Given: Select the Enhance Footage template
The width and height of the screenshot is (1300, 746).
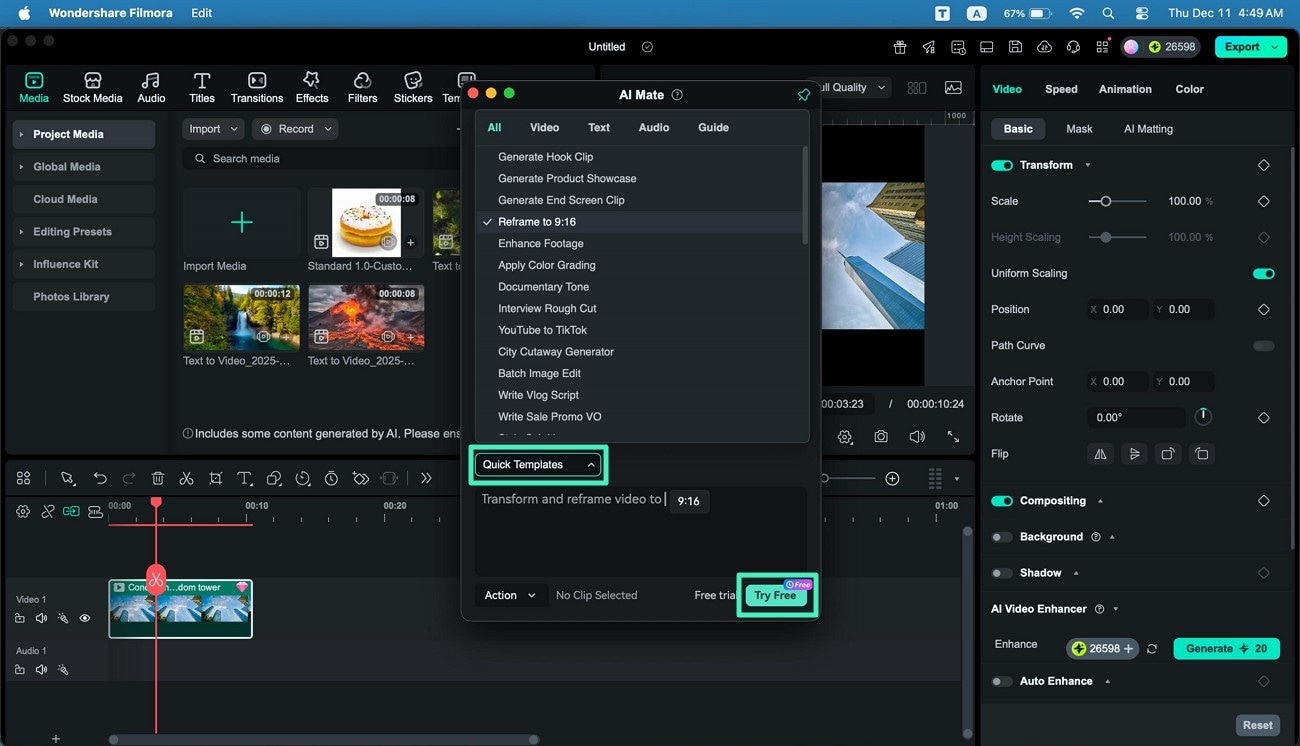Looking at the screenshot, I should pos(540,244).
